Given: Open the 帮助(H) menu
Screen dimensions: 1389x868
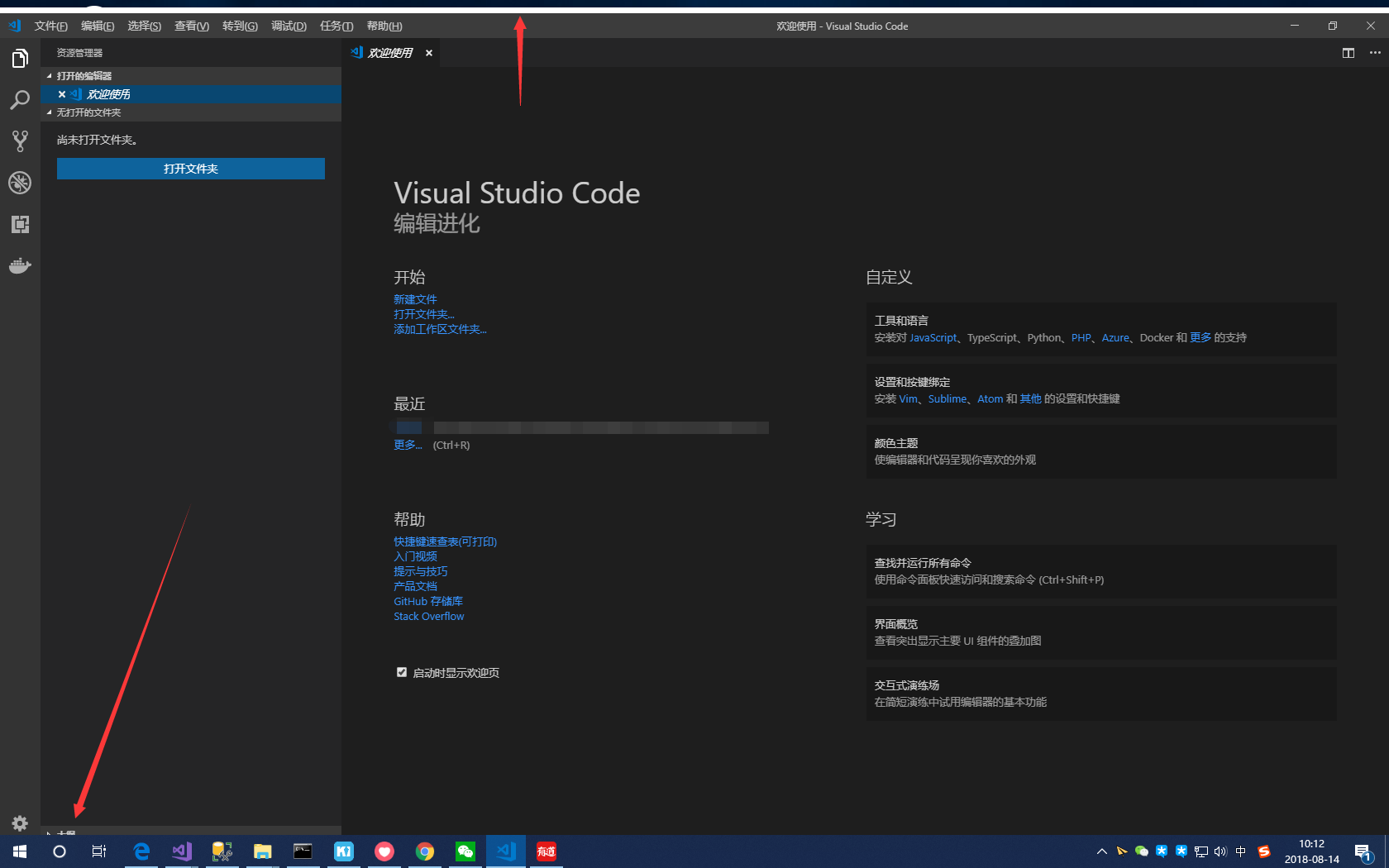Looking at the screenshot, I should [x=384, y=26].
